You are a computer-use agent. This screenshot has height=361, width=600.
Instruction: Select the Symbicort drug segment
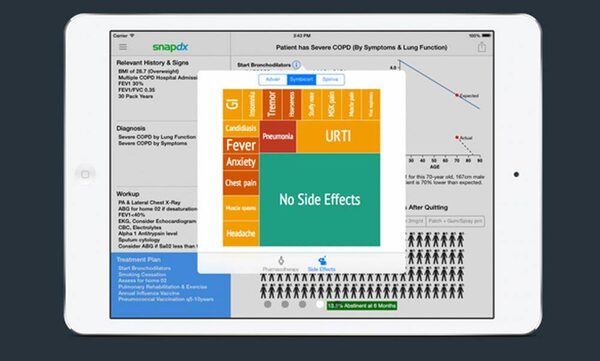[x=302, y=80]
